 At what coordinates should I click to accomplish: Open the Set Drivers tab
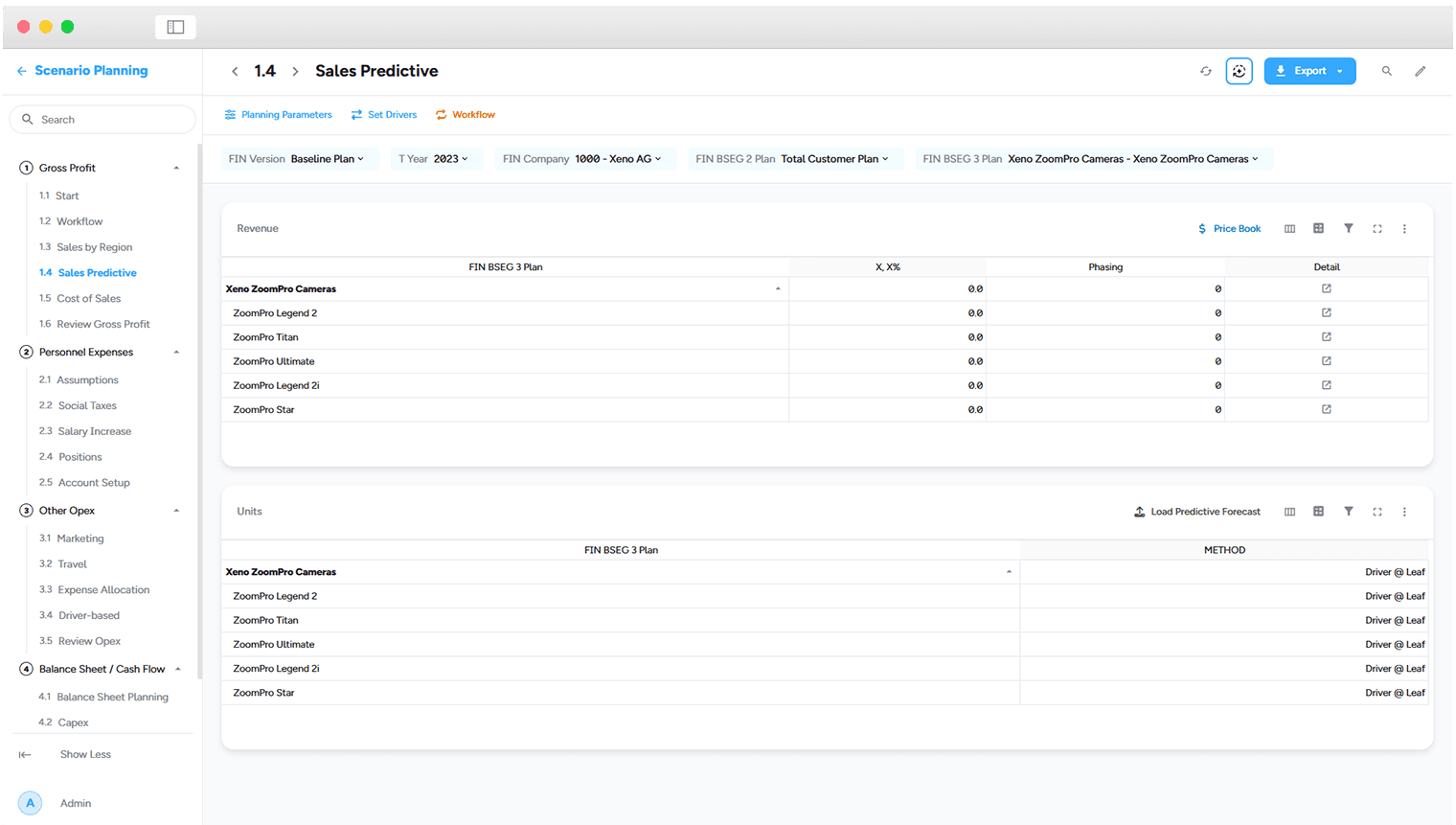click(383, 115)
